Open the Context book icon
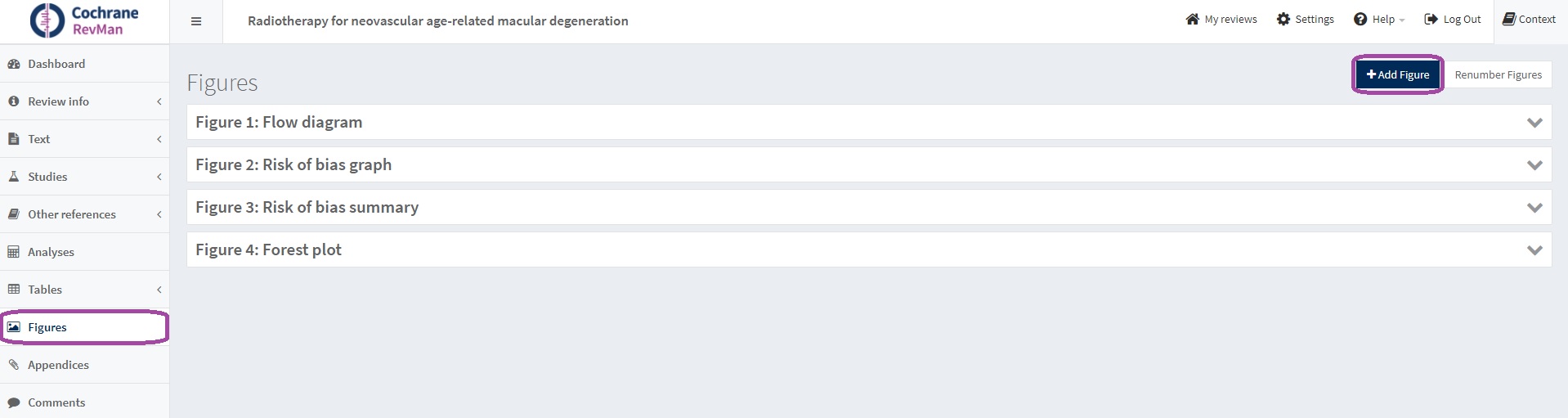This screenshot has width=1568, height=418. pos(1509,19)
